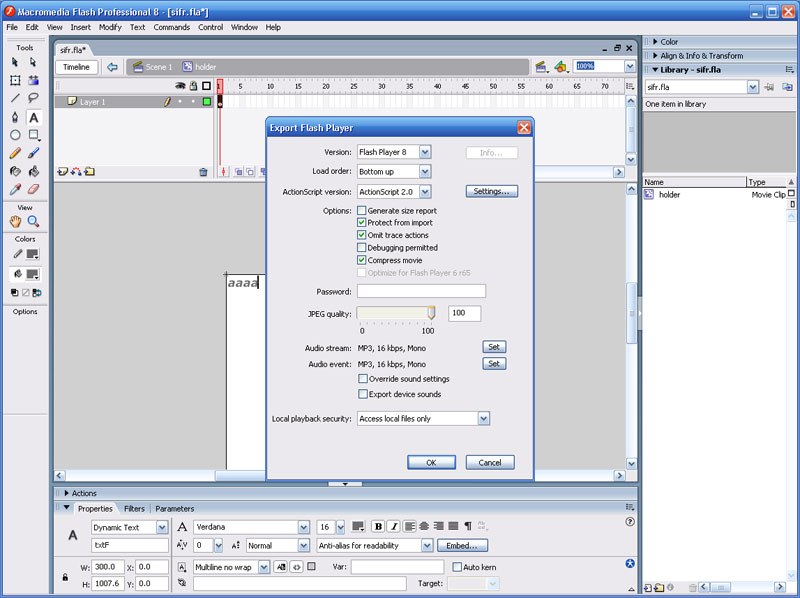Toggle Italic text formatting
This screenshot has width=800, height=598.
point(393,527)
